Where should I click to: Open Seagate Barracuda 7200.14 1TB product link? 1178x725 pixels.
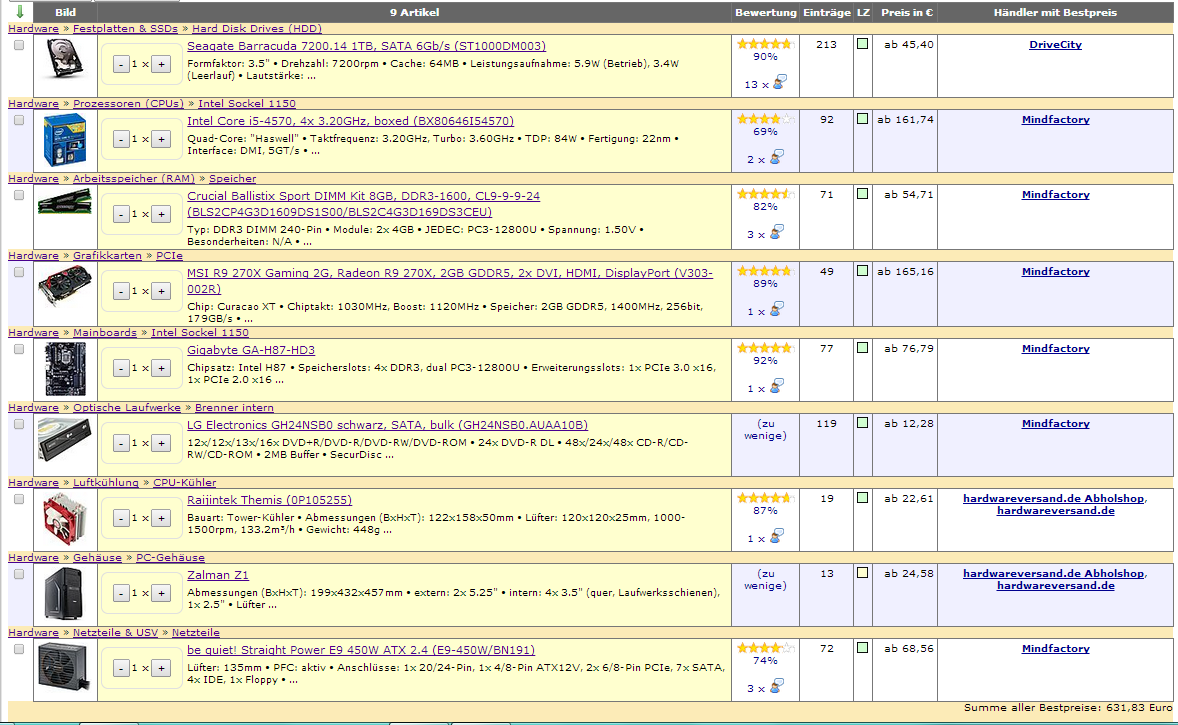point(366,46)
